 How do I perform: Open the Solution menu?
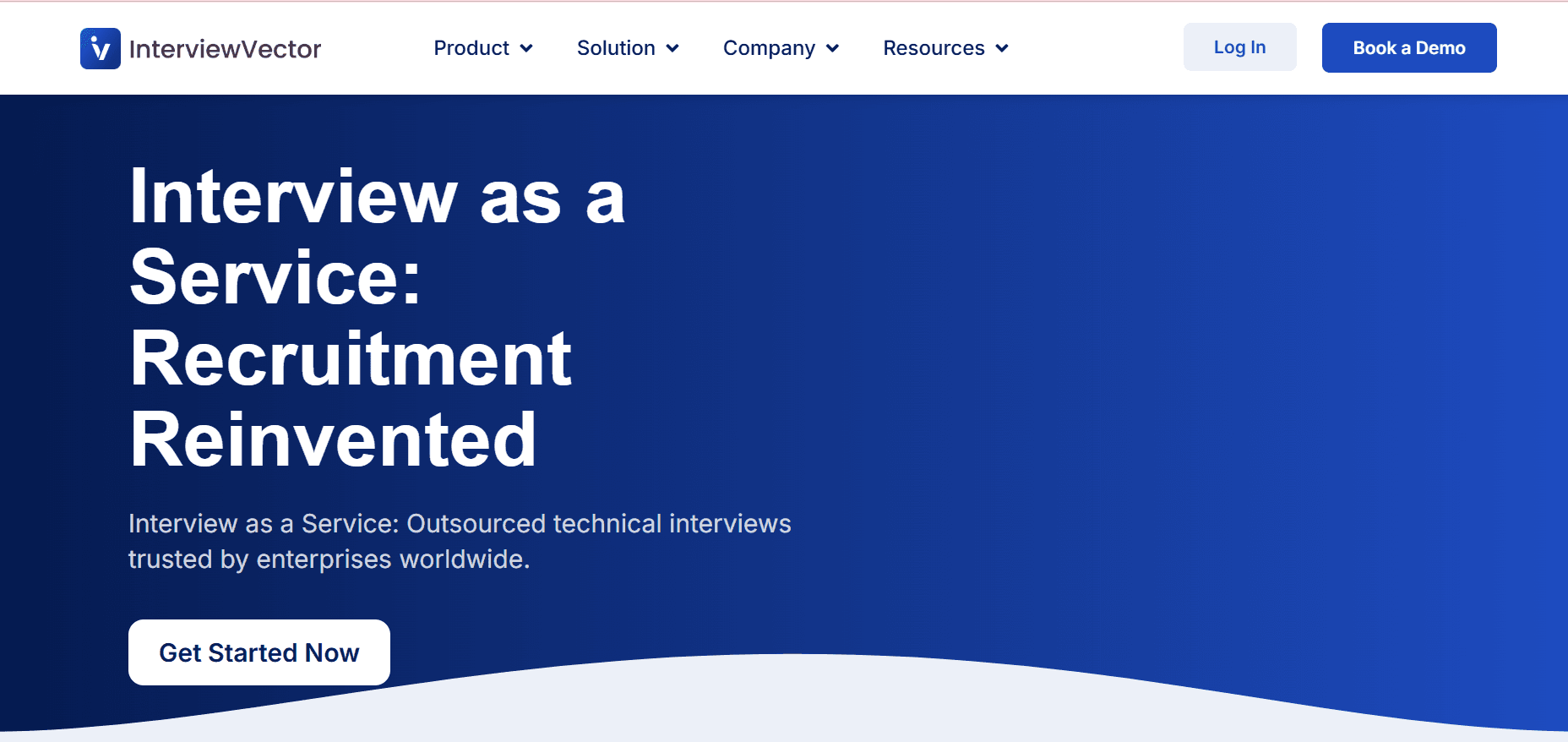[x=616, y=48]
